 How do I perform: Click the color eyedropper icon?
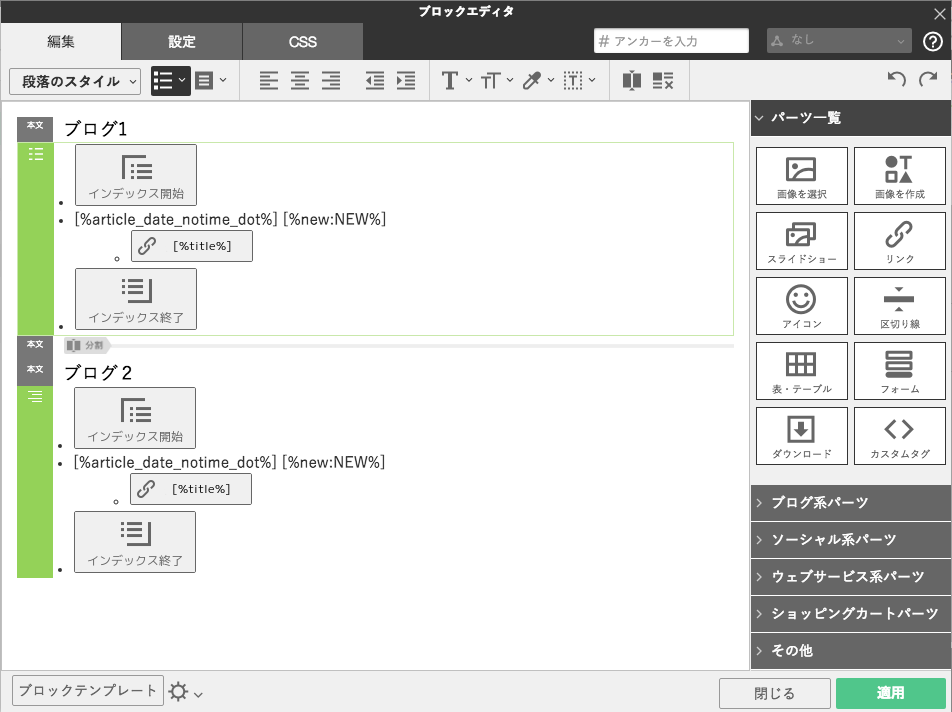click(532, 80)
